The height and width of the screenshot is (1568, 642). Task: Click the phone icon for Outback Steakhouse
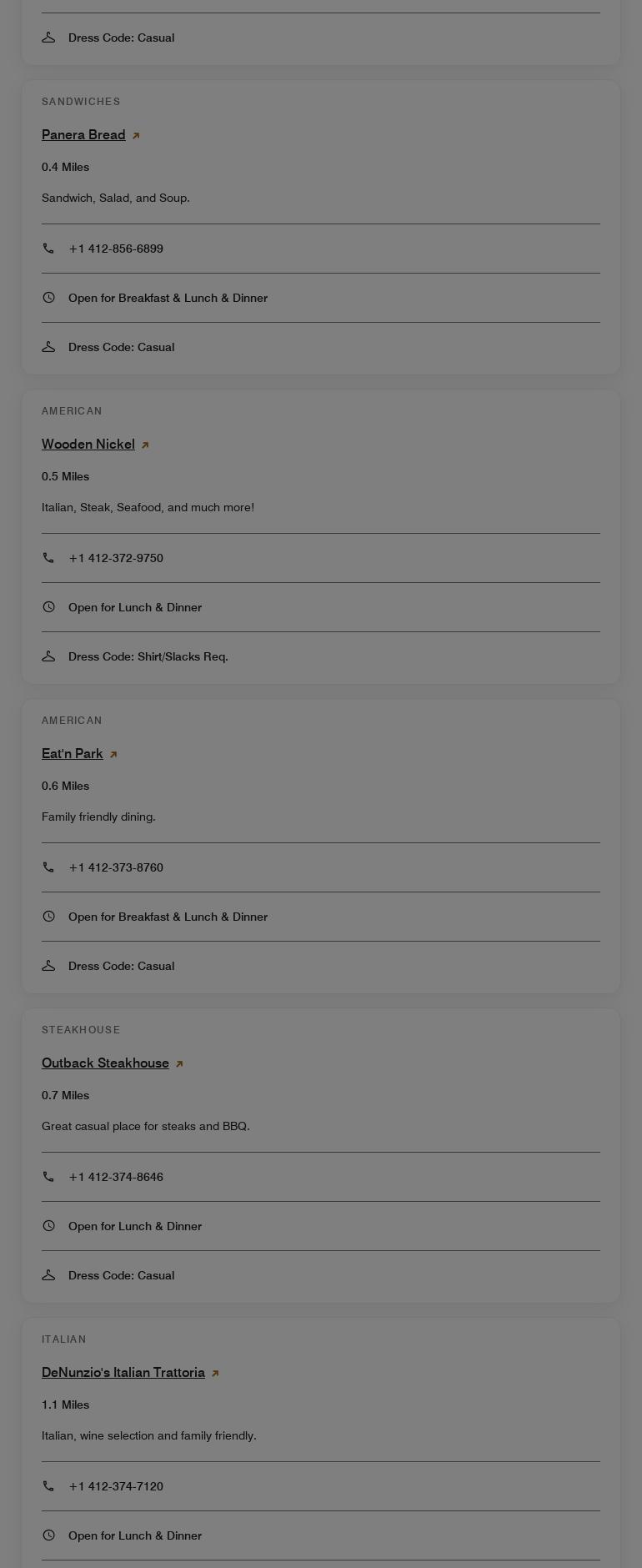[48, 1177]
